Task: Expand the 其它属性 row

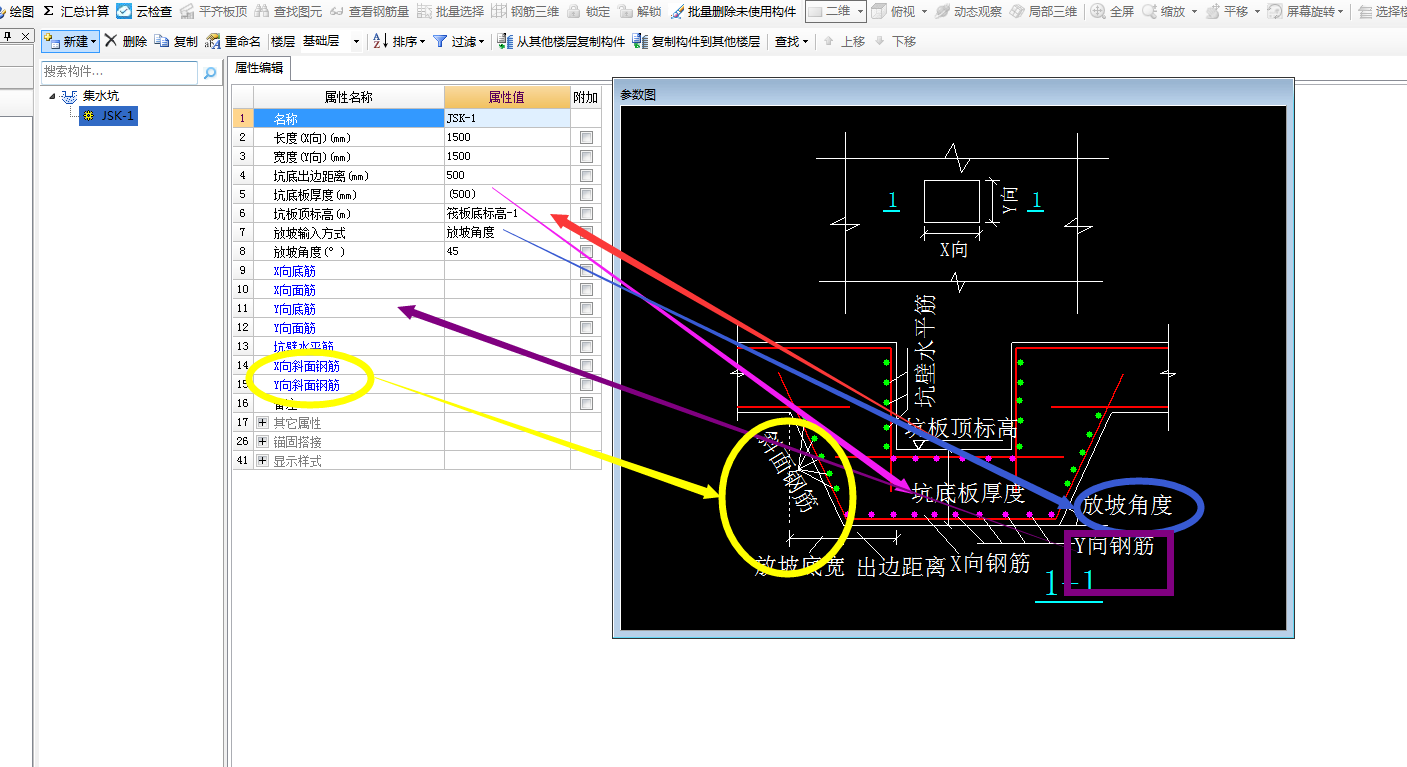Action: (263, 423)
